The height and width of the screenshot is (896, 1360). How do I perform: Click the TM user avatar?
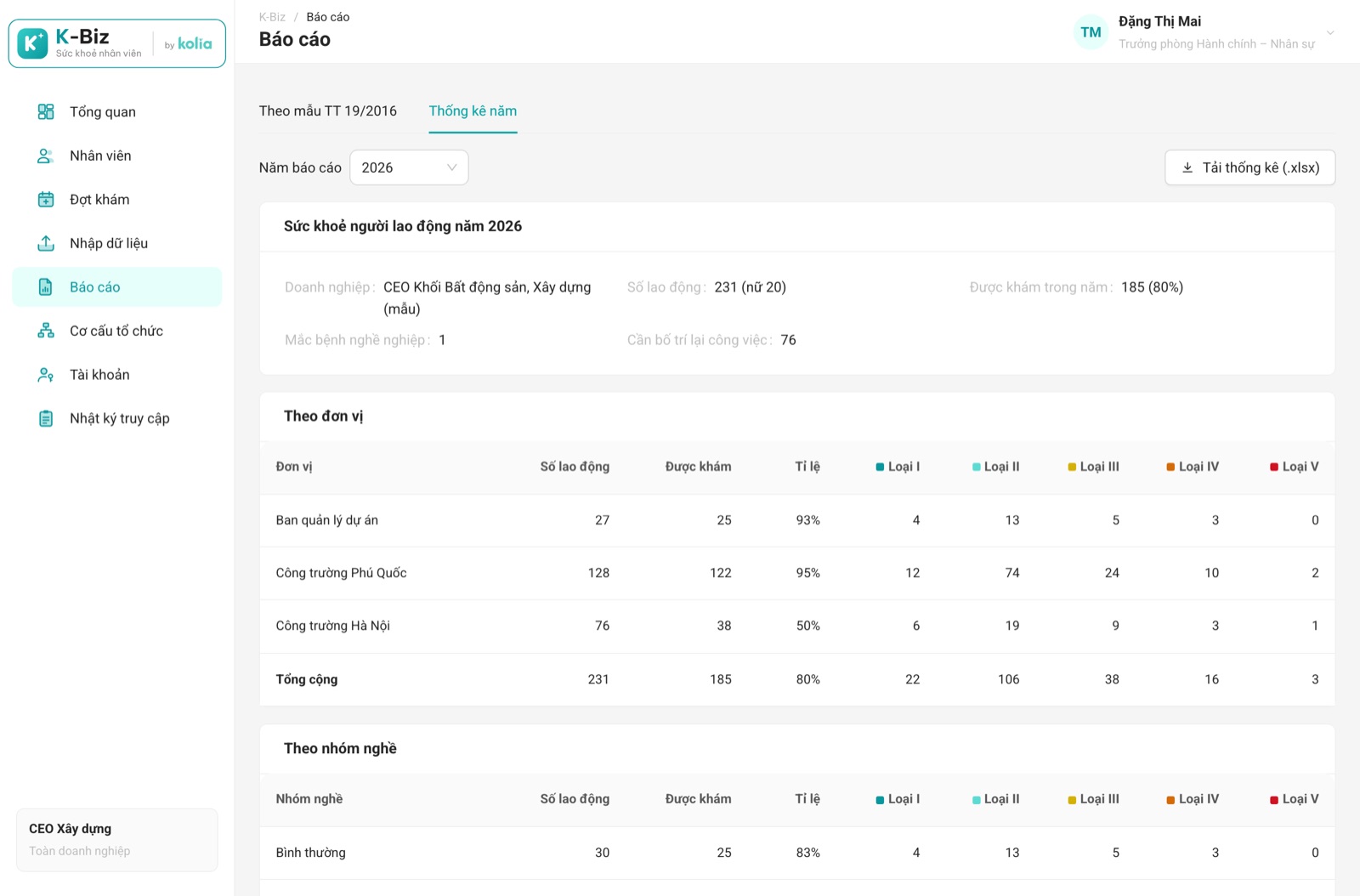point(1091,32)
